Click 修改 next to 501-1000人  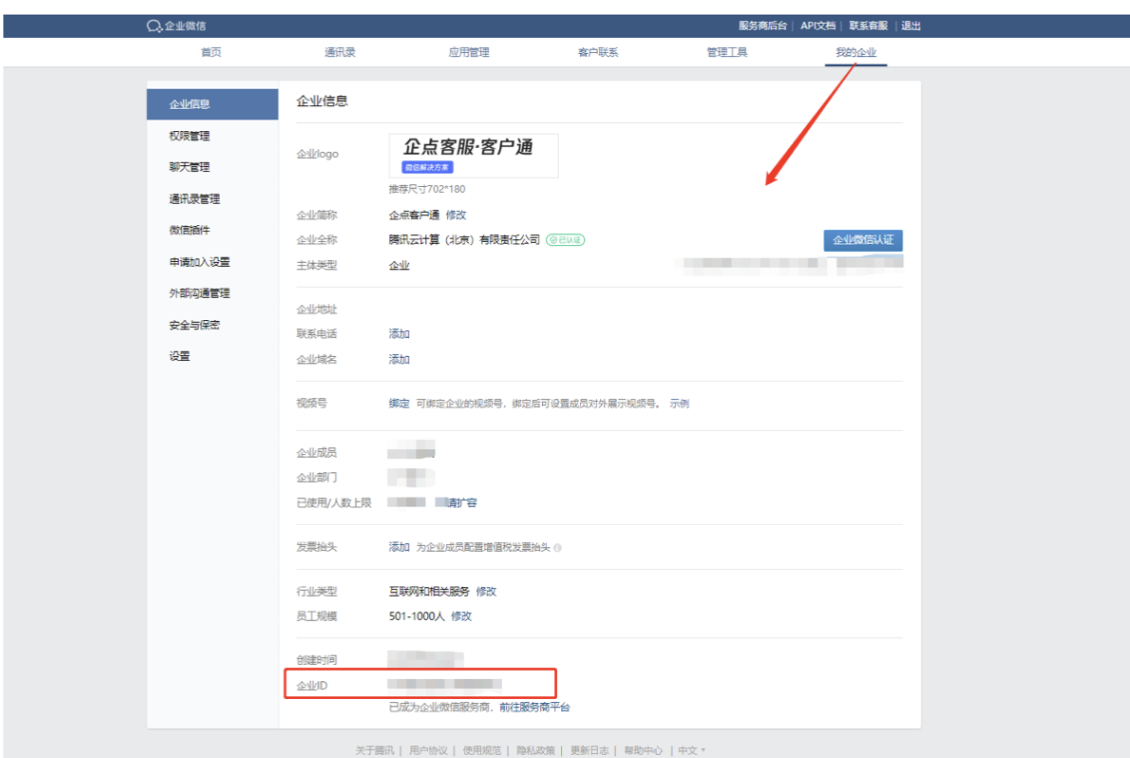[x=461, y=616]
